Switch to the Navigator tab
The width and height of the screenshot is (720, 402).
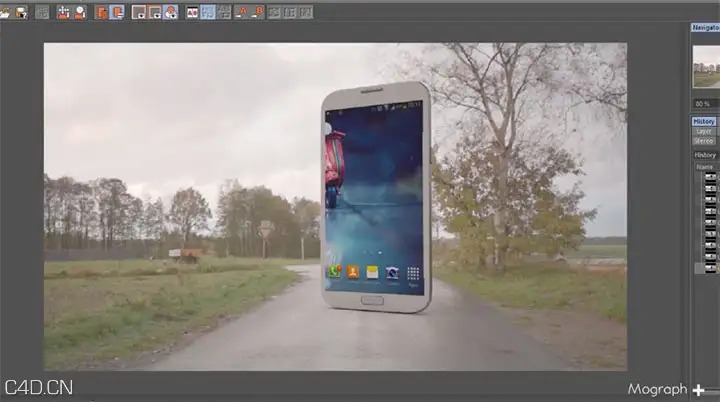tap(705, 28)
